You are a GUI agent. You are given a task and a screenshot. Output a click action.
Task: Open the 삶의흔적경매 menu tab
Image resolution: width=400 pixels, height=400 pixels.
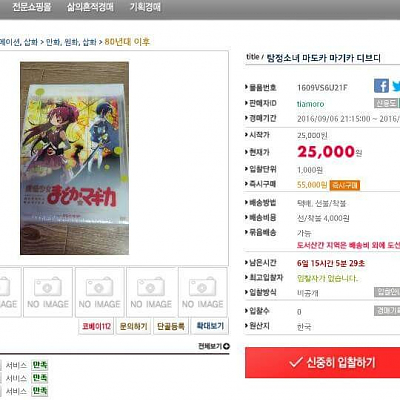tap(90, 7)
